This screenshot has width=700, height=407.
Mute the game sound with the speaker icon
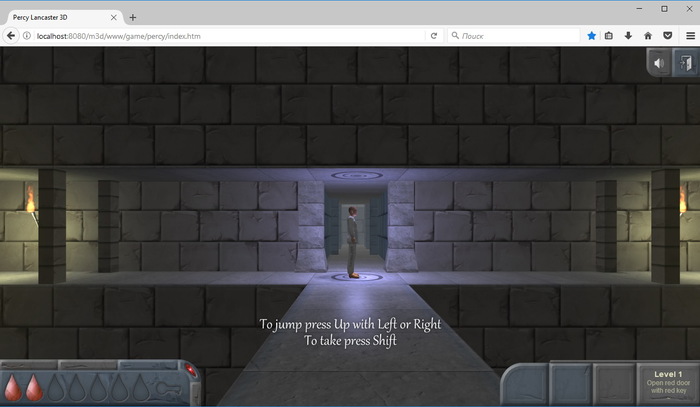659,63
